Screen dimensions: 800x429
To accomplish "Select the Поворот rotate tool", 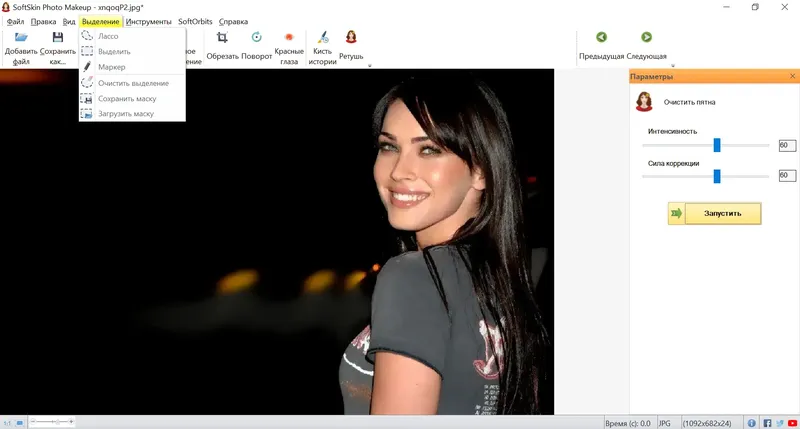I will point(257,46).
